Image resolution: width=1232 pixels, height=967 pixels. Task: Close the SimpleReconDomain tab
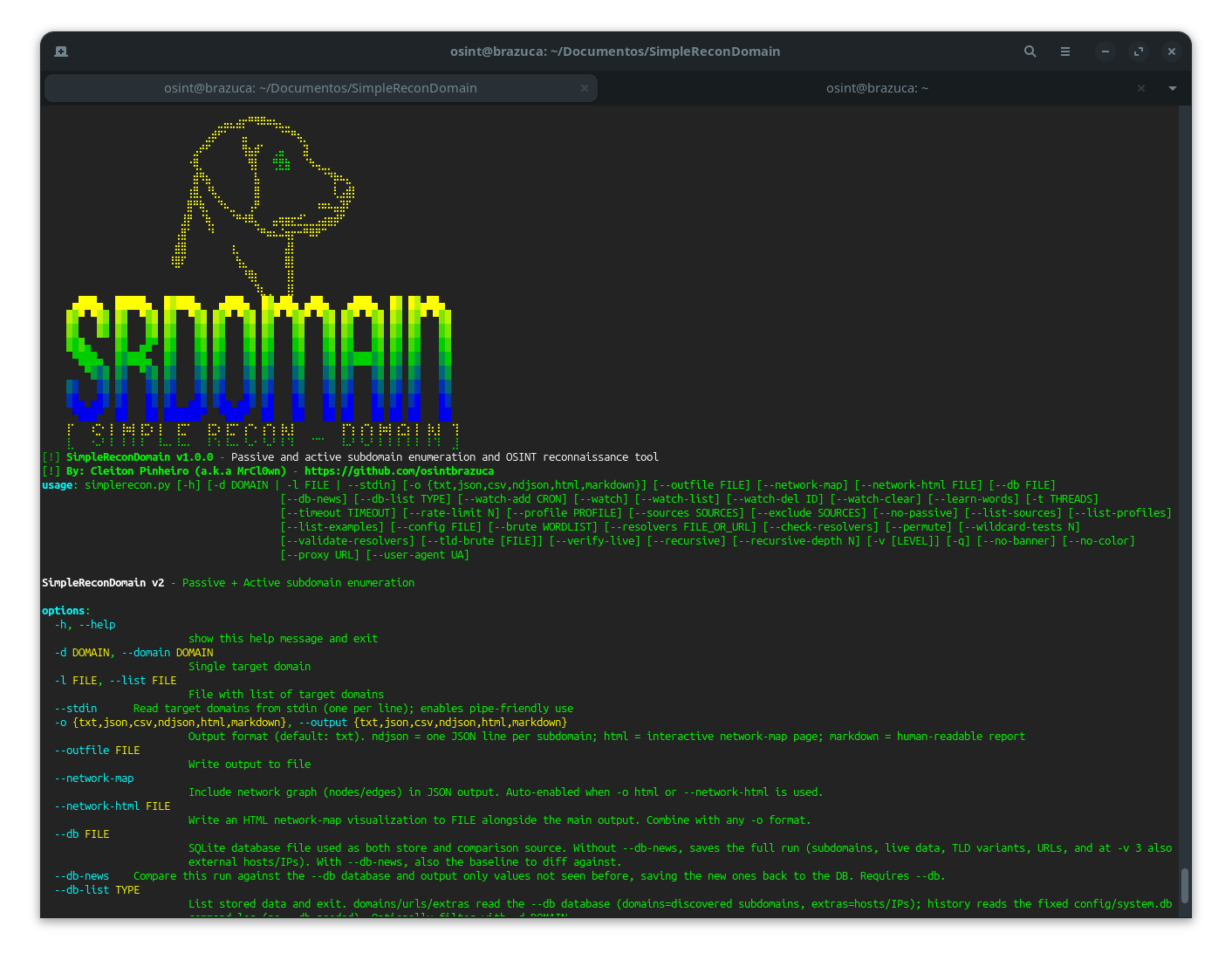(584, 88)
